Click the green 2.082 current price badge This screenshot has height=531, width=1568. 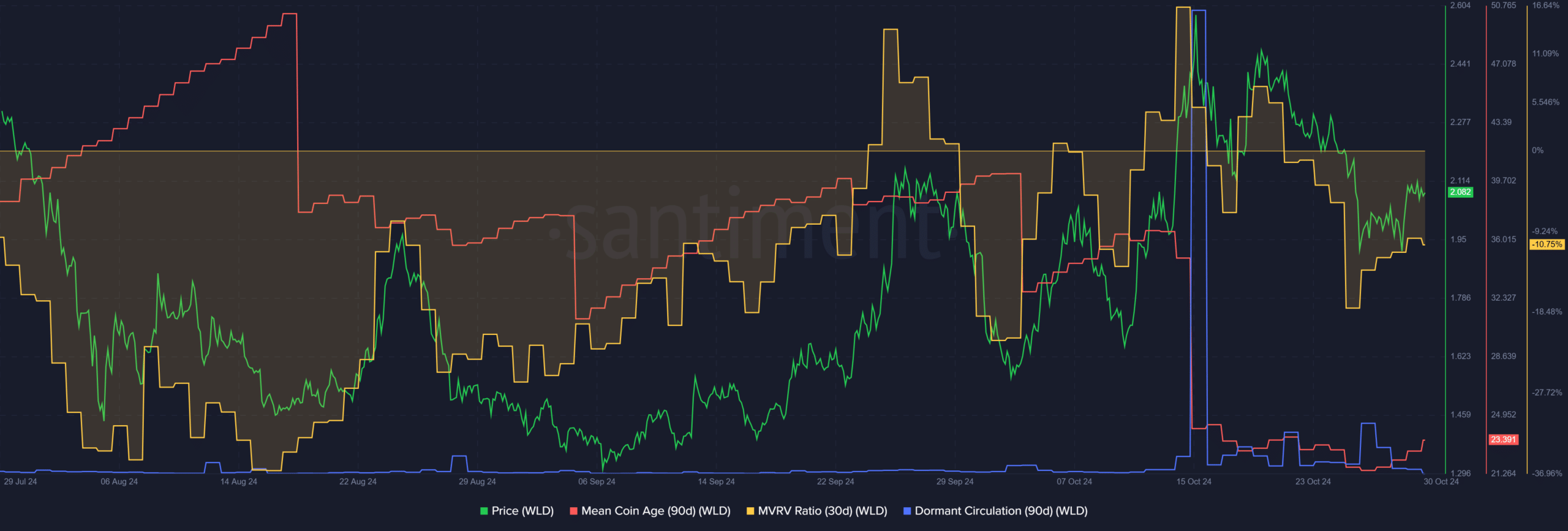[1460, 192]
